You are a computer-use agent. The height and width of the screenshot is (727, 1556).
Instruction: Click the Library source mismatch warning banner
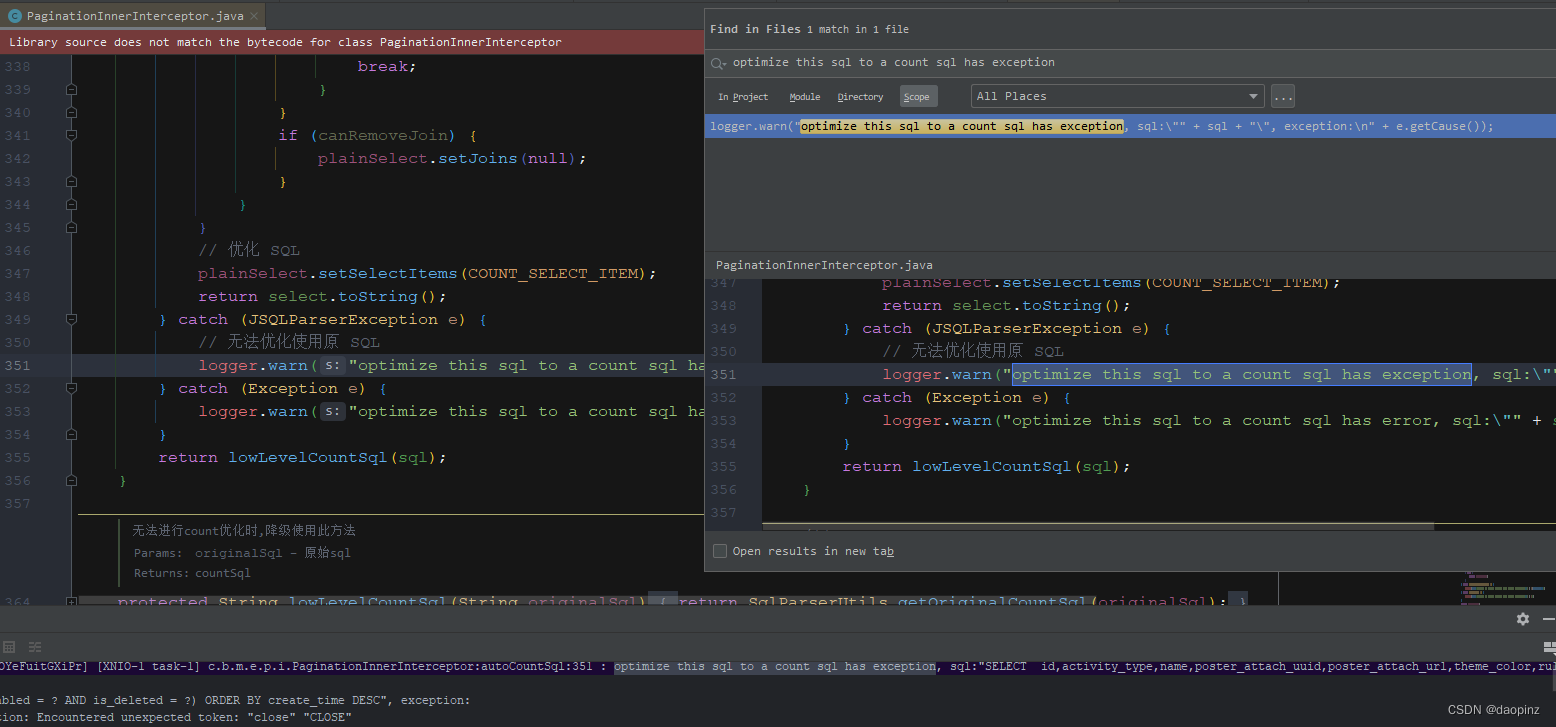coord(352,42)
